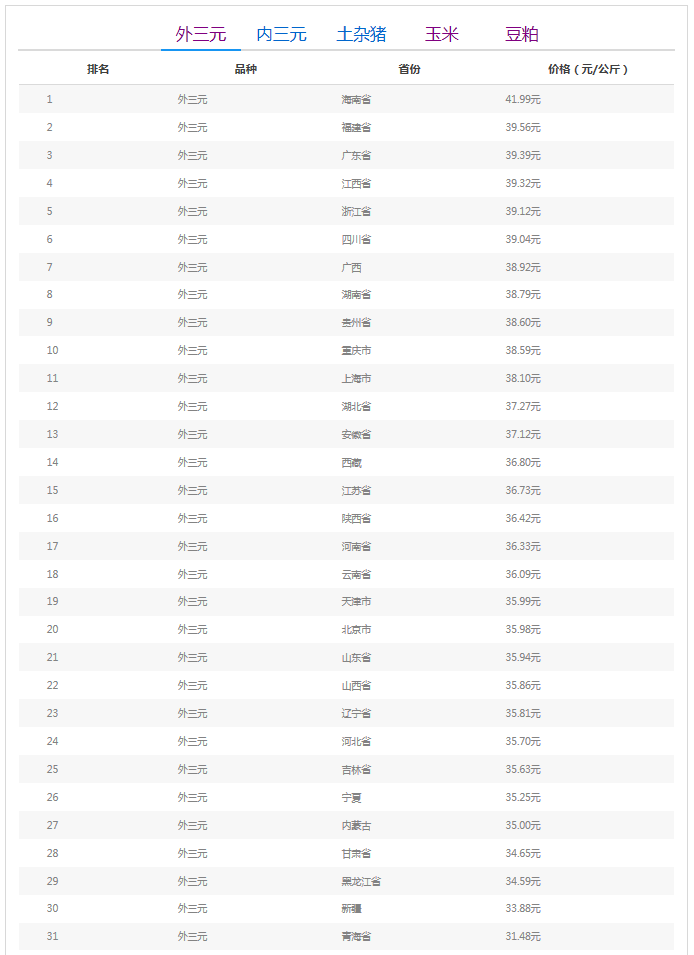Open the 土杂猪 tab
The width and height of the screenshot is (694, 955).
[361, 34]
